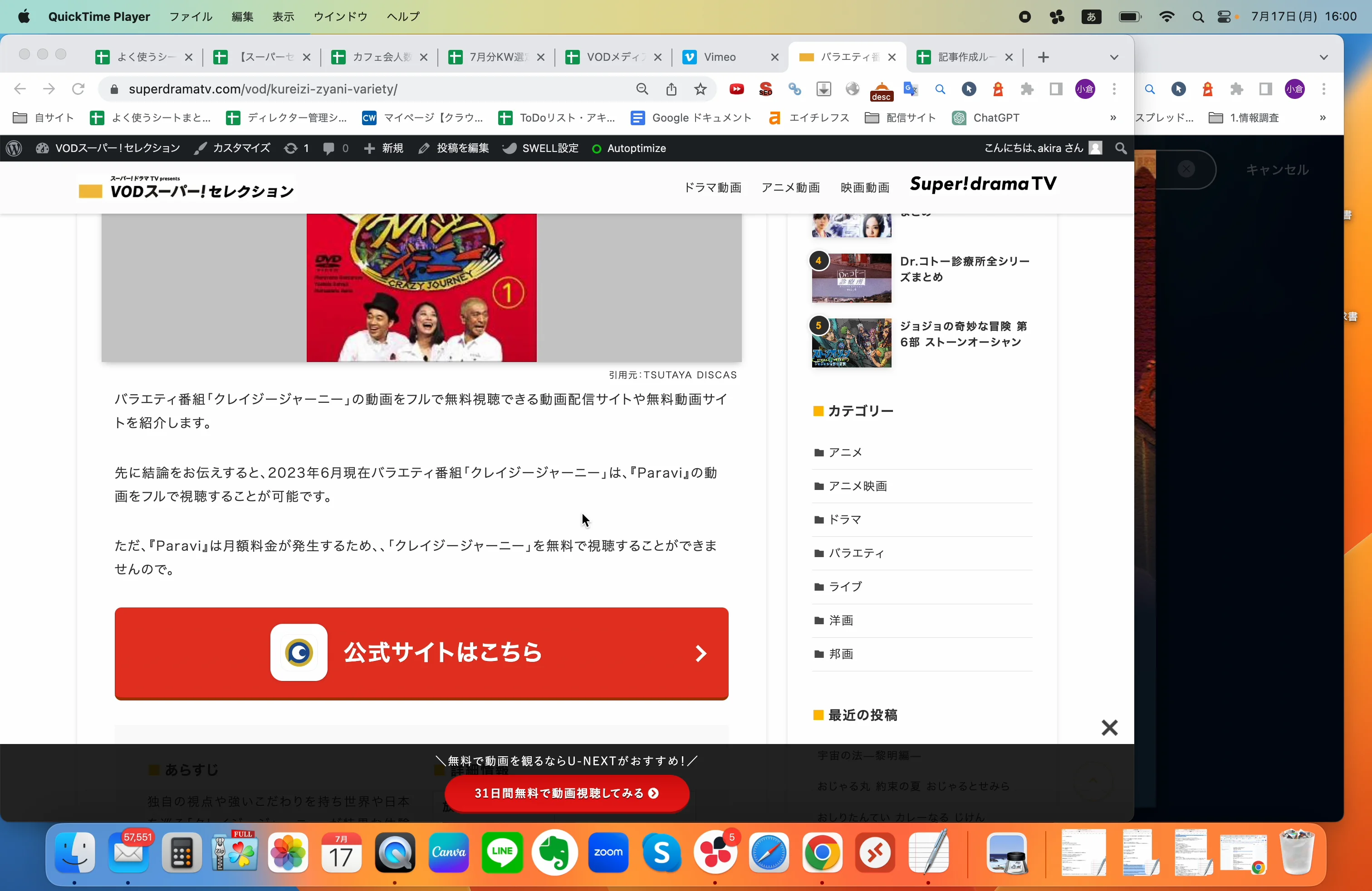This screenshot has width=1372, height=891.
Task: Open the Extensions puzzle piece icon
Action: click(1028, 89)
